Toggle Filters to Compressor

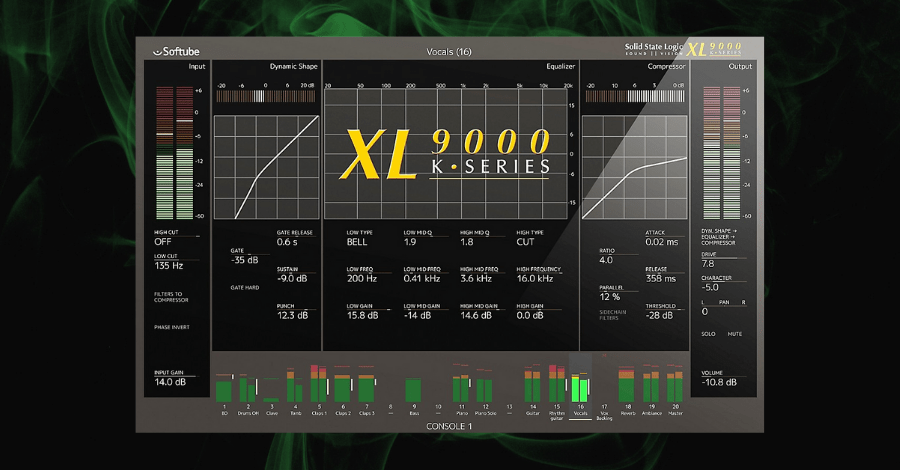[x=171, y=297]
